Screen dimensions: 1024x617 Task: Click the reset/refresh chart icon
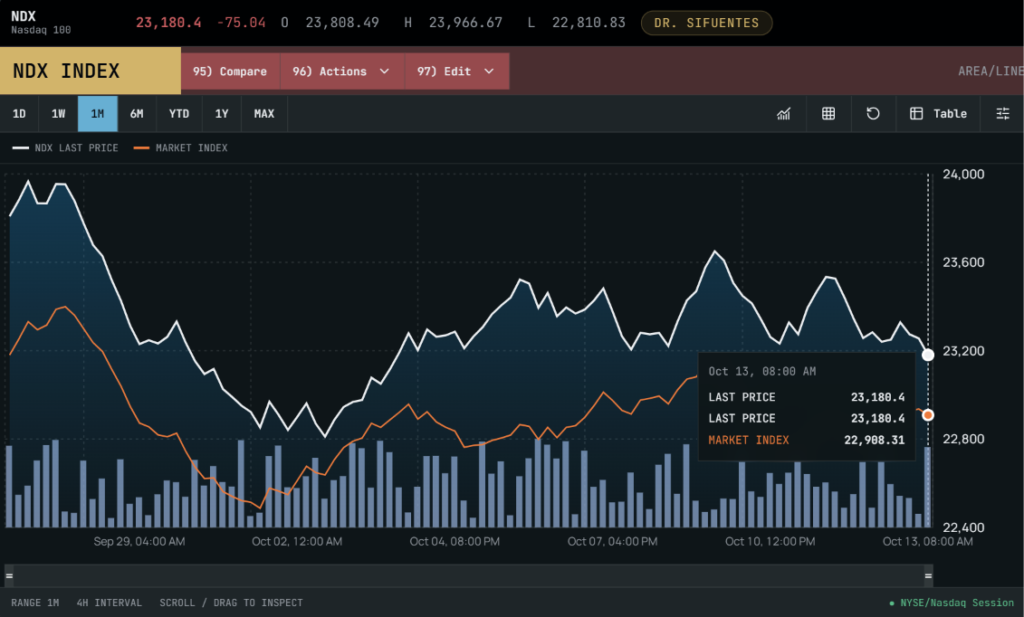pos(872,114)
